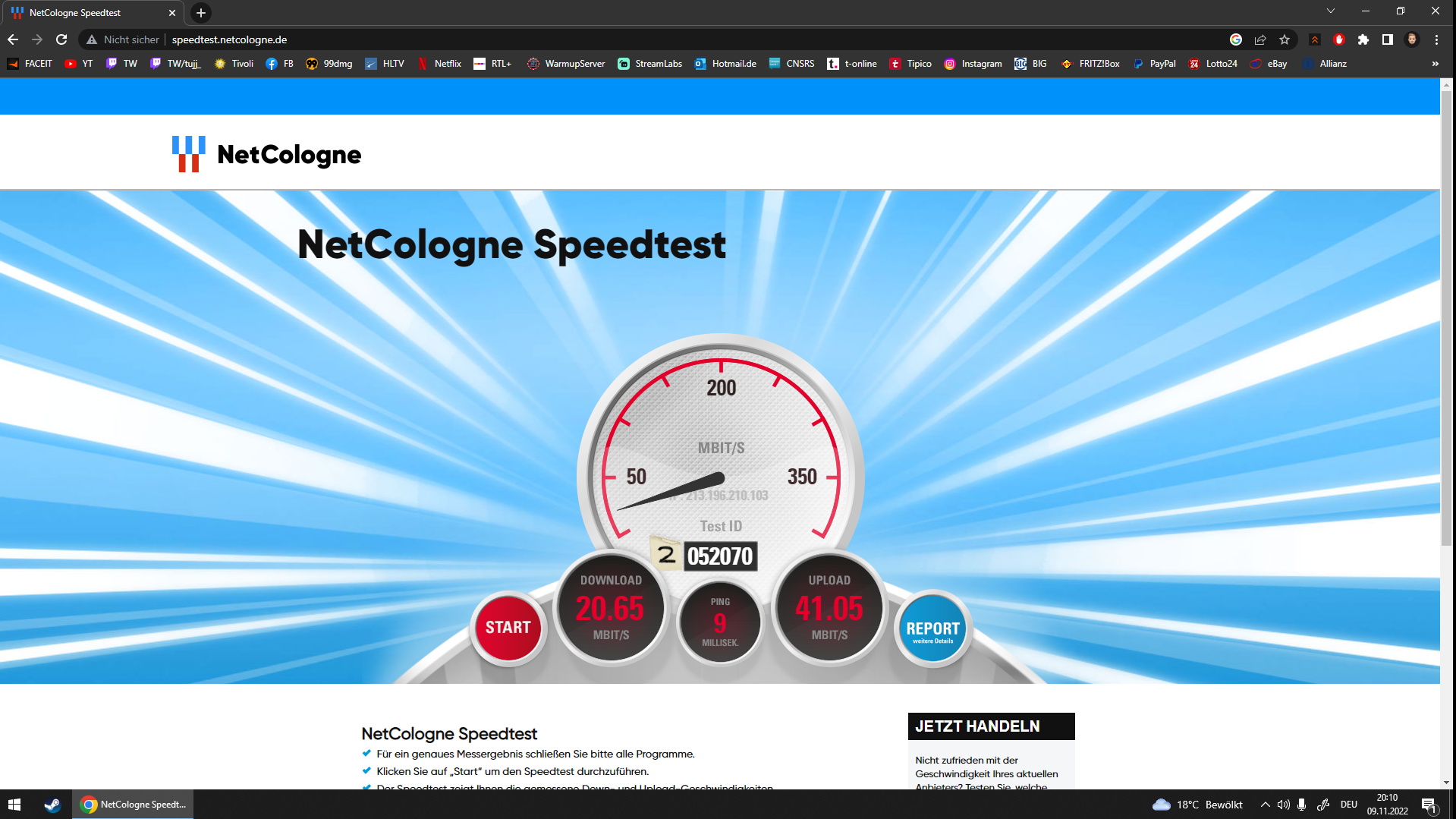Image resolution: width=1456 pixels, height=819 pixels.
Task: Open the Lotto24 bookmark
Action: coord(1213,64)
